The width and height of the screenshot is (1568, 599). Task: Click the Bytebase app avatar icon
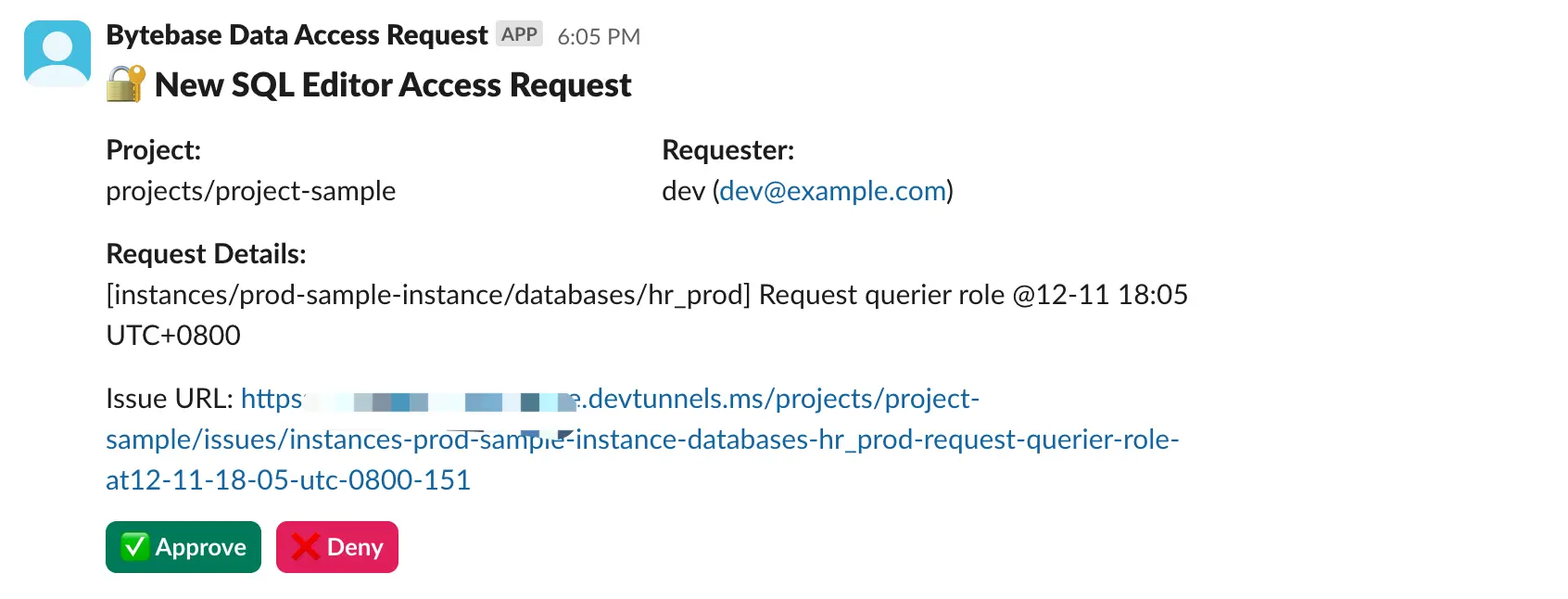coord(57,54)
